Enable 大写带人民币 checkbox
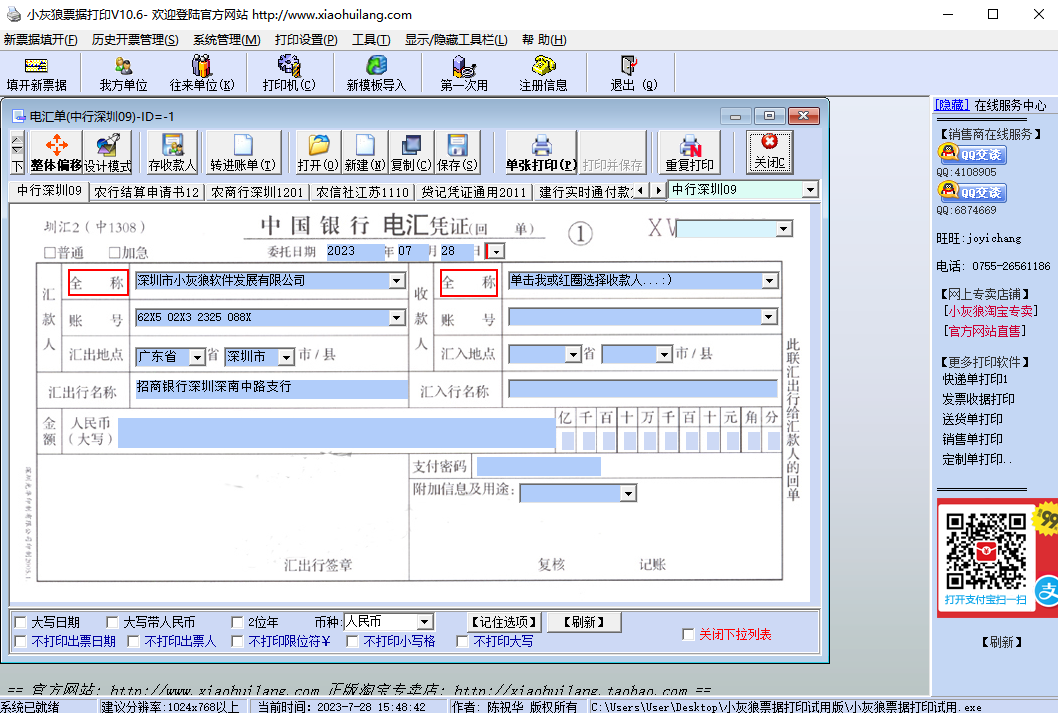The width and height of the screenshot is (1058, 713). point(113,622)
